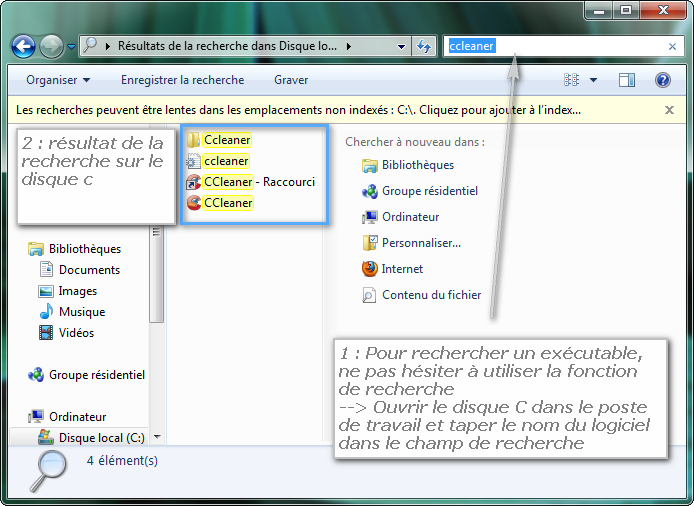Click the navigation pane scroll down arrow
Viewport: 694px width, 506px height.
(157, 437)
